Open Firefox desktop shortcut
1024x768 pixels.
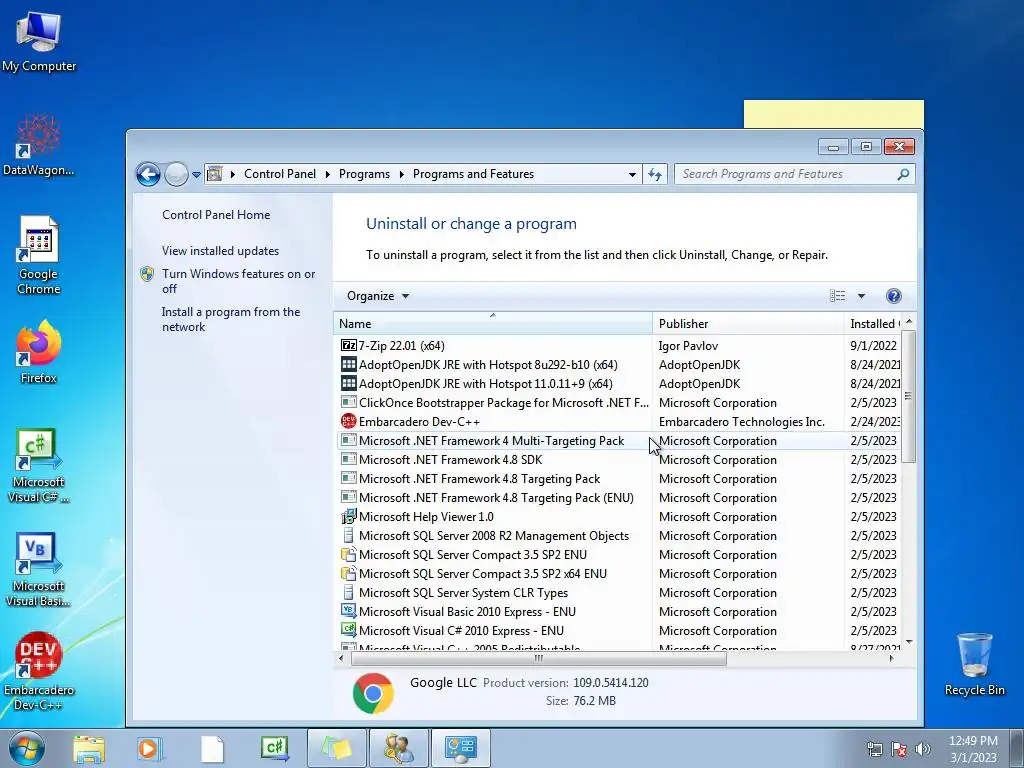pyautogui.click(x=39, y=351)
